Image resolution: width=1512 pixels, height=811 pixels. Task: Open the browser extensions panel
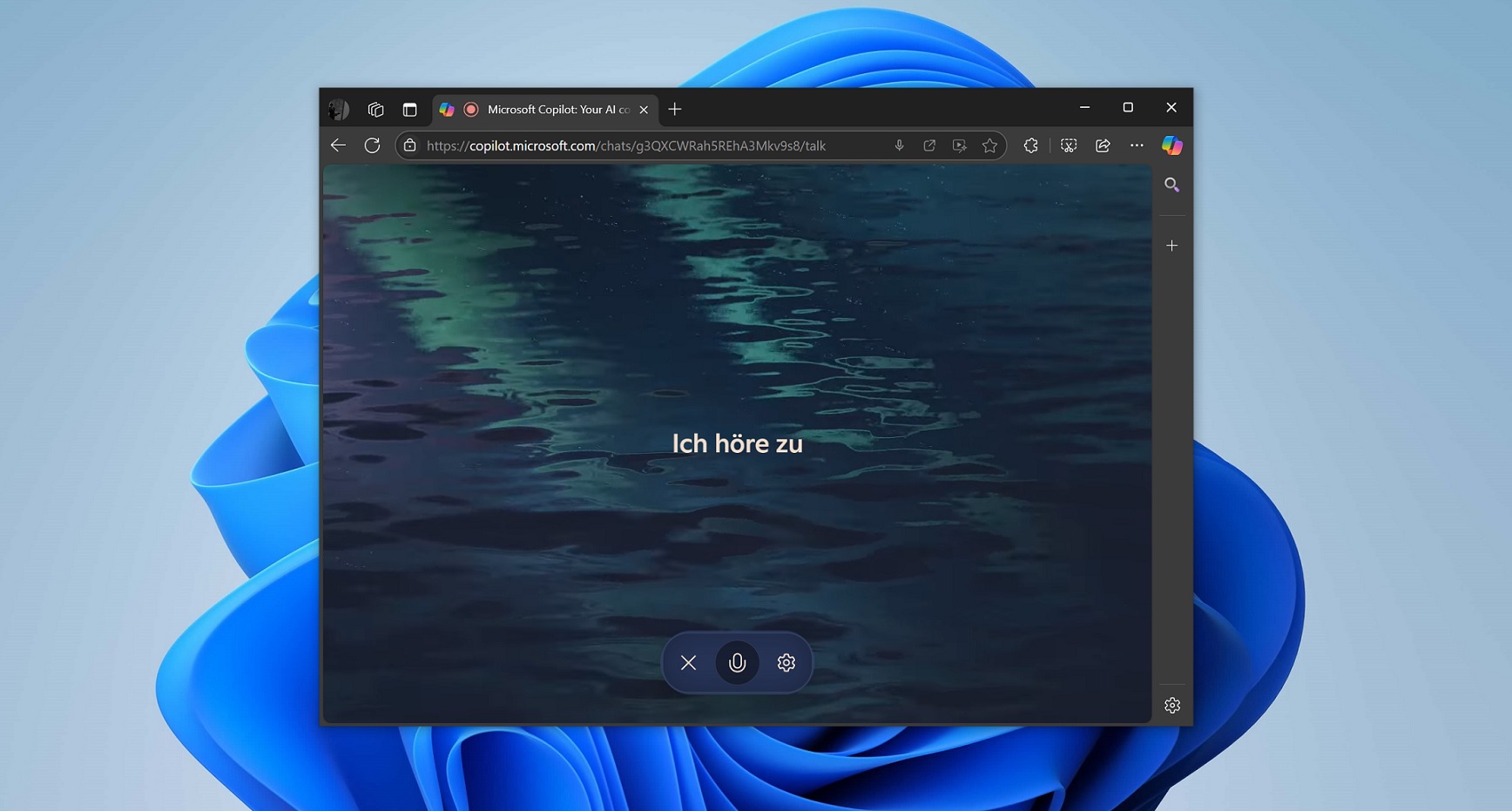click(1029, 145)
